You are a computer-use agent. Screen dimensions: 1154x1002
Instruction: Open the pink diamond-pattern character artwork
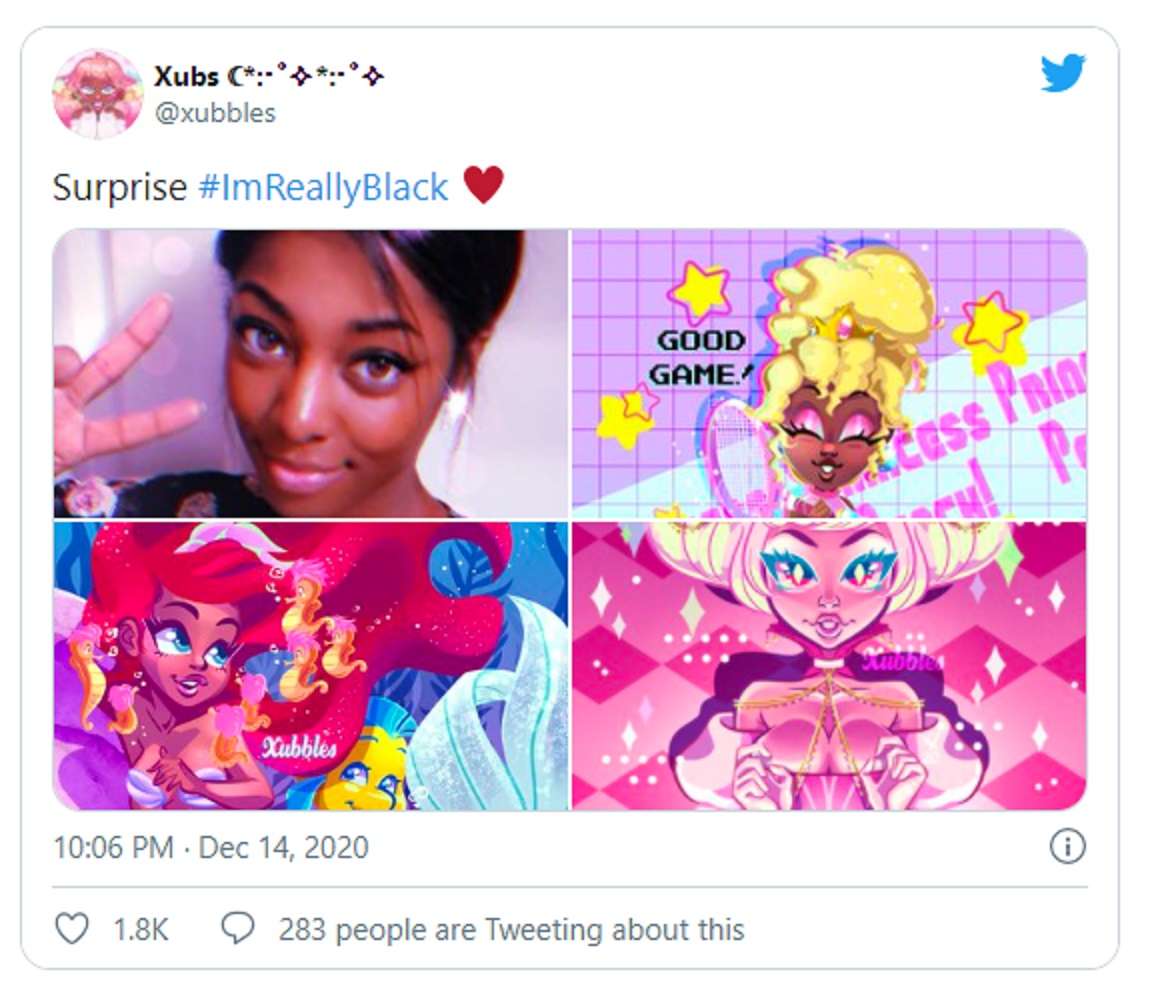(x=829, y=666)
